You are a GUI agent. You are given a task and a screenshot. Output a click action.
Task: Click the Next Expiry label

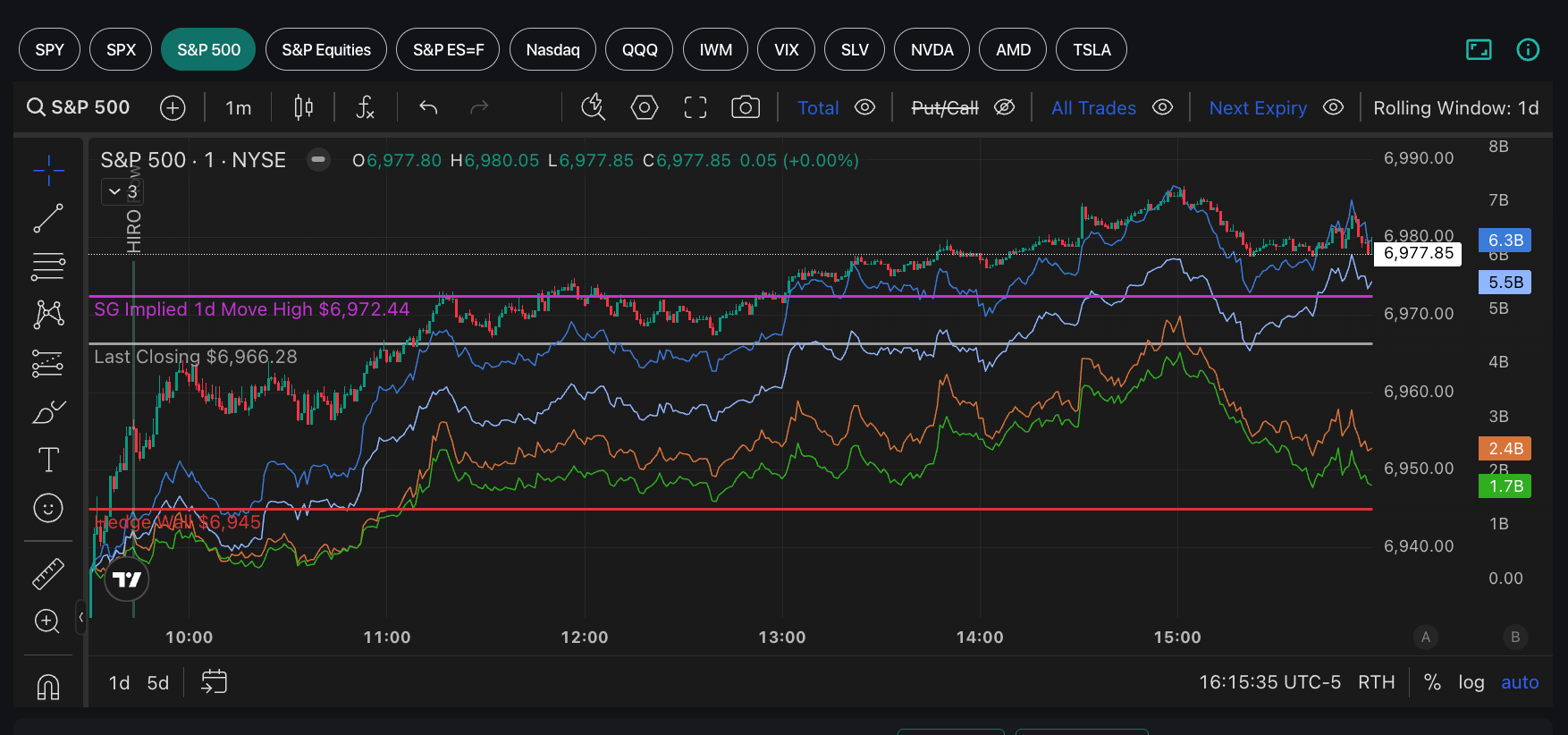tap(1258, 107)
